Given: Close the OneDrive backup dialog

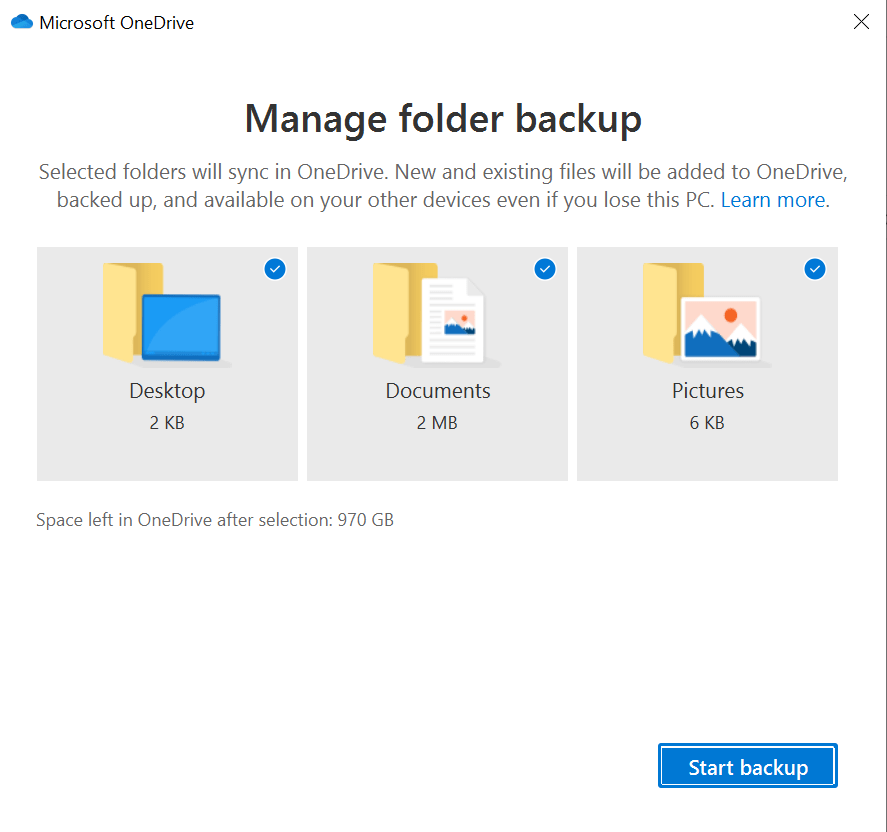Looking at the screenshot, I should 861,21.
